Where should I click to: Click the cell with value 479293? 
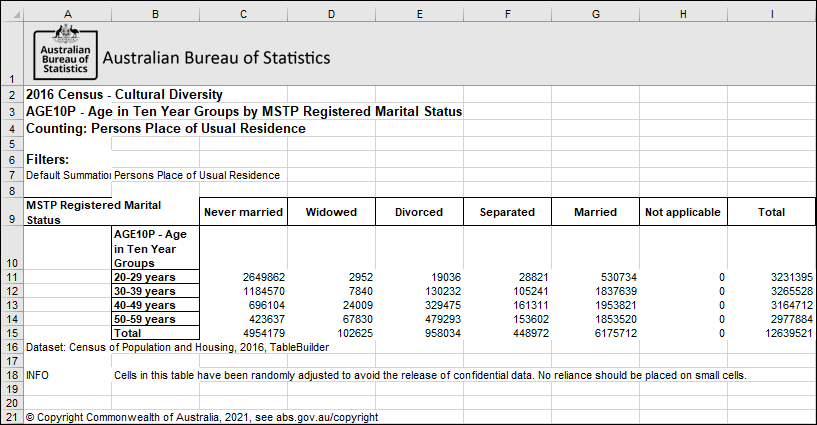pos(419,319)
